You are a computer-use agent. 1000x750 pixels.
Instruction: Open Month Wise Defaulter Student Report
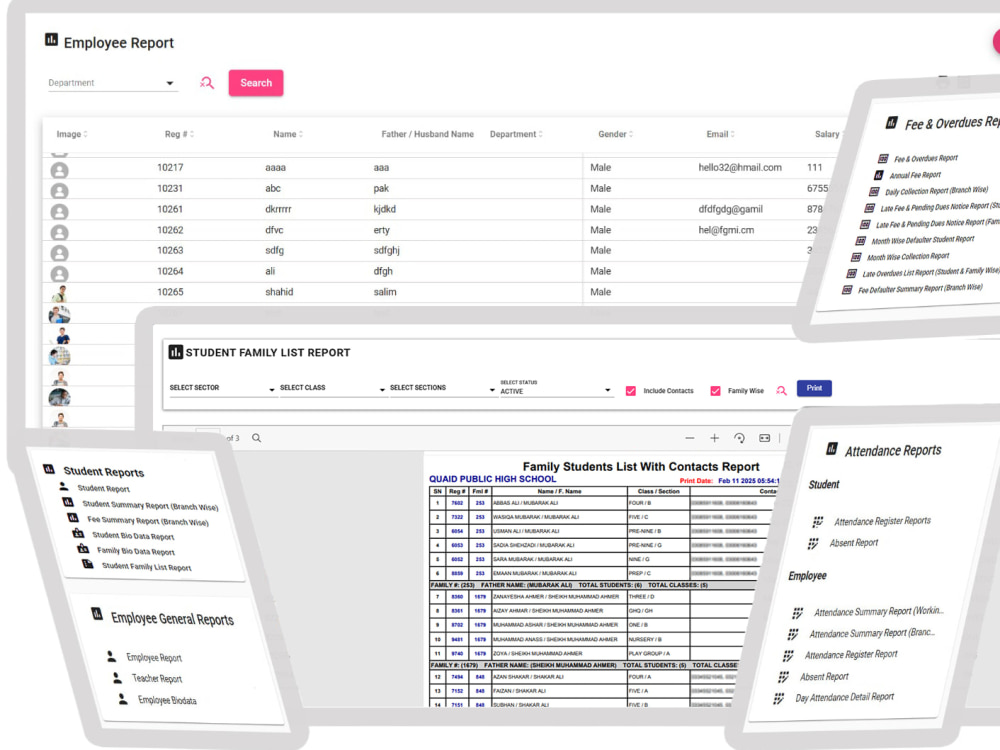pos(923,240)
